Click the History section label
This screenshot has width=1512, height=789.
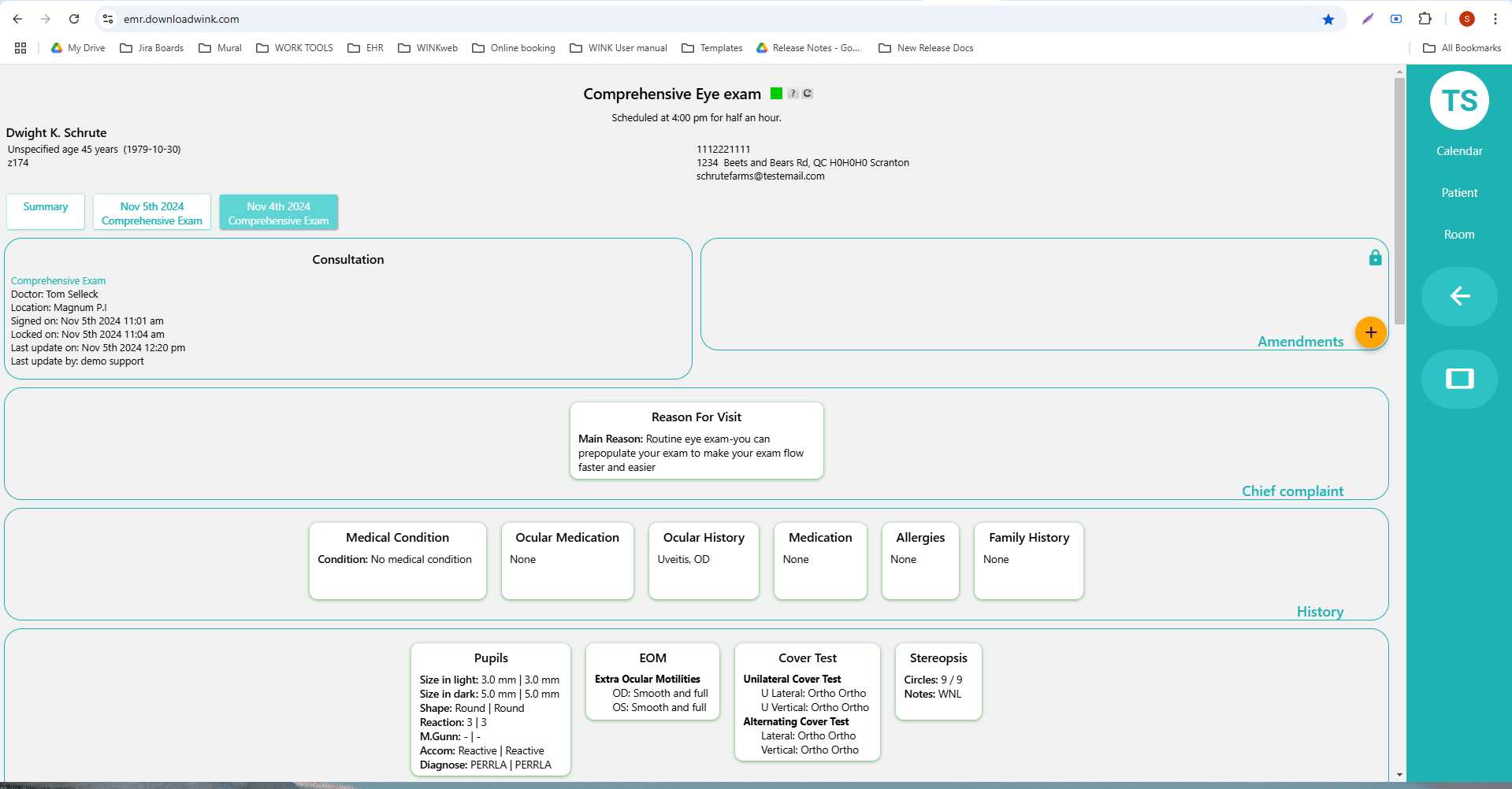1321,612
